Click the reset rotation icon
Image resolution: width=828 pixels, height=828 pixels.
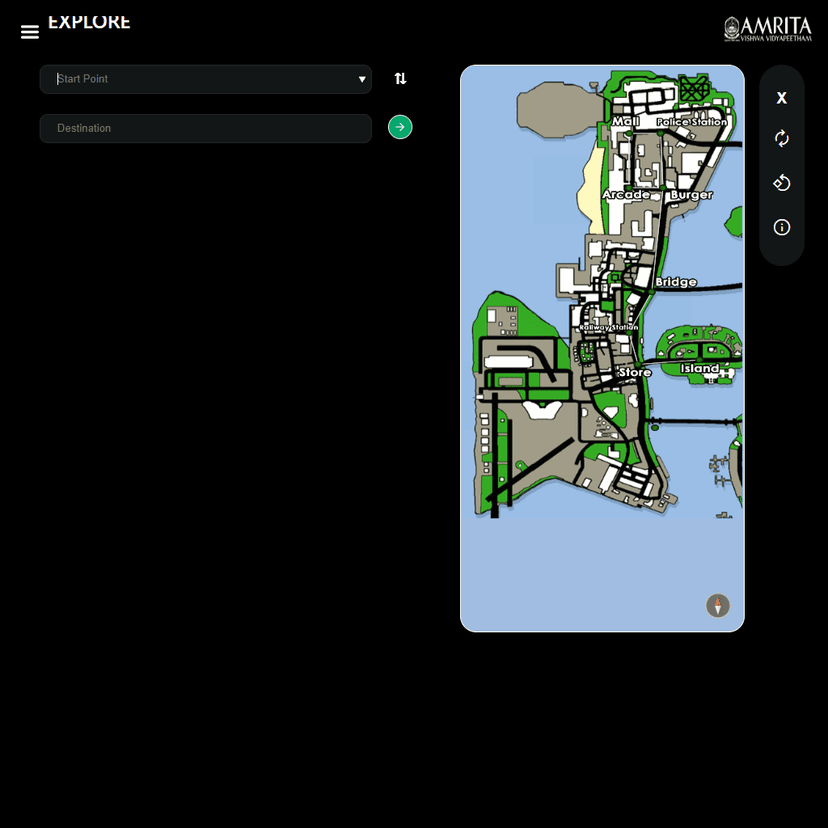tap(781, 182)
